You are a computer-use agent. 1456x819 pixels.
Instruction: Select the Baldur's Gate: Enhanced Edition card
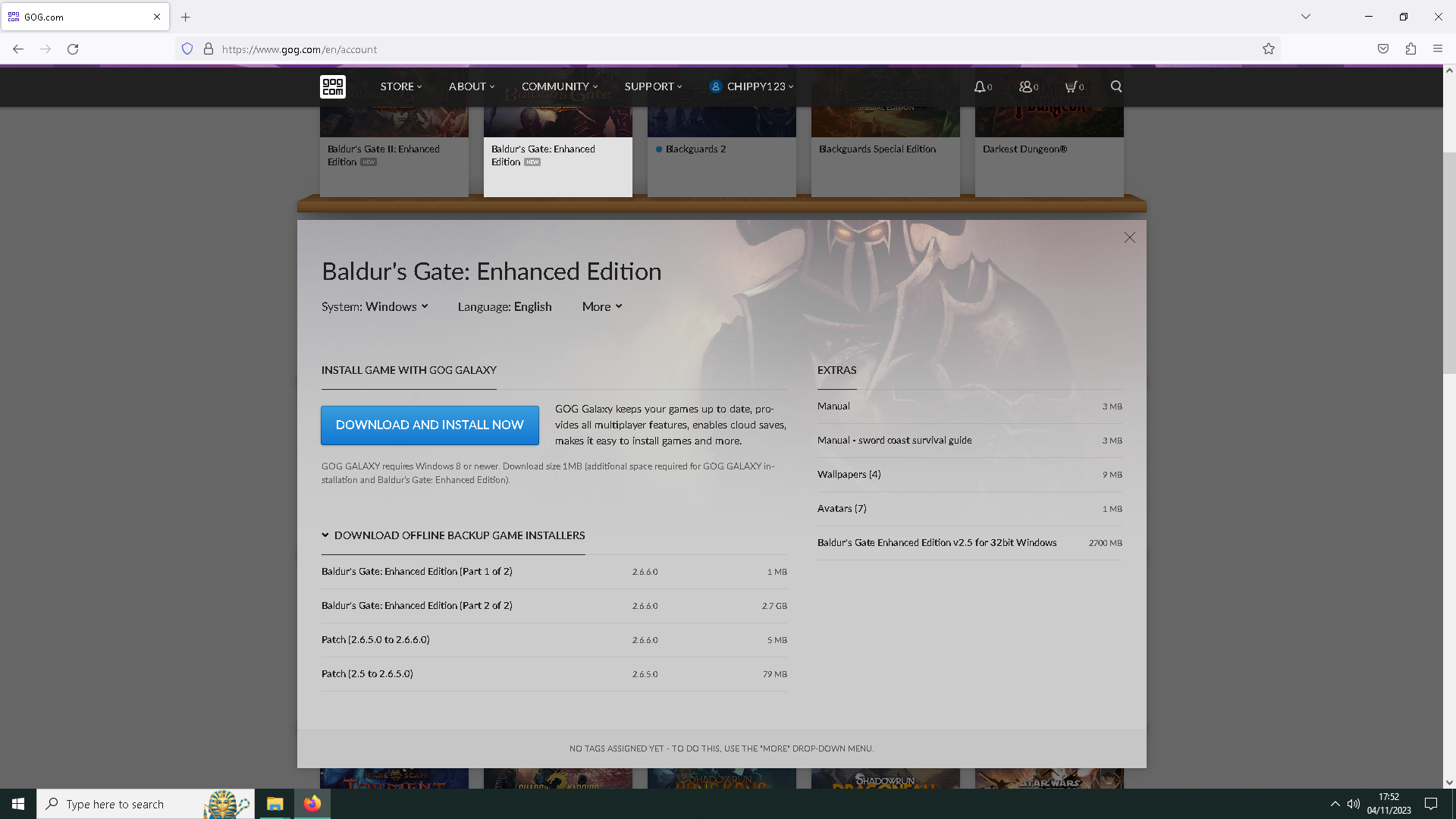point(558,152)
